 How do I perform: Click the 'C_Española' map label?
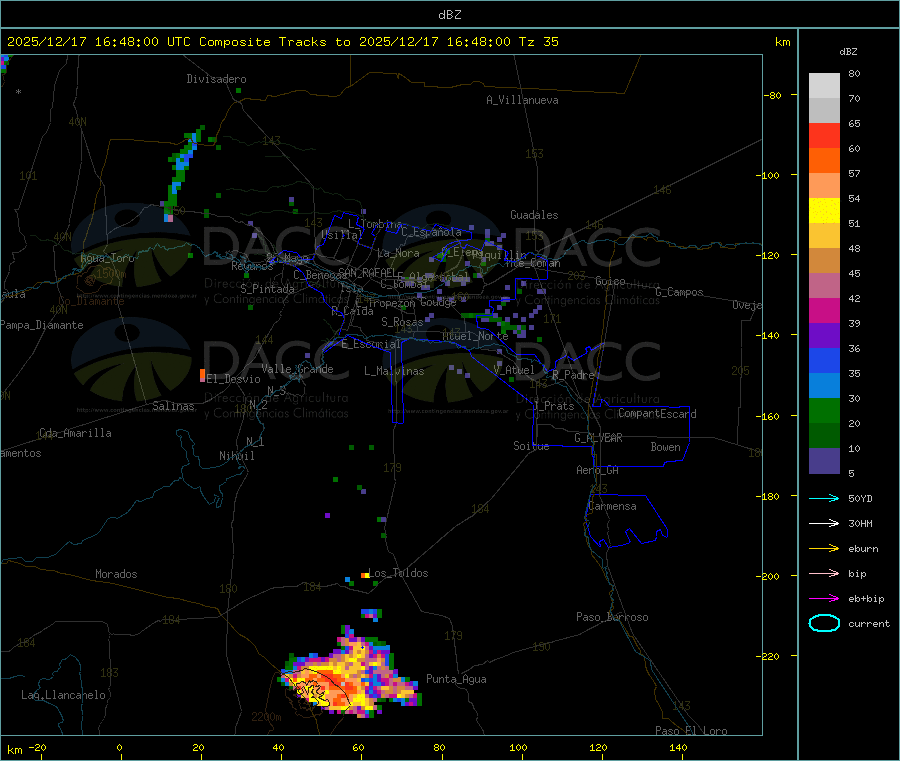coord(431,232)
